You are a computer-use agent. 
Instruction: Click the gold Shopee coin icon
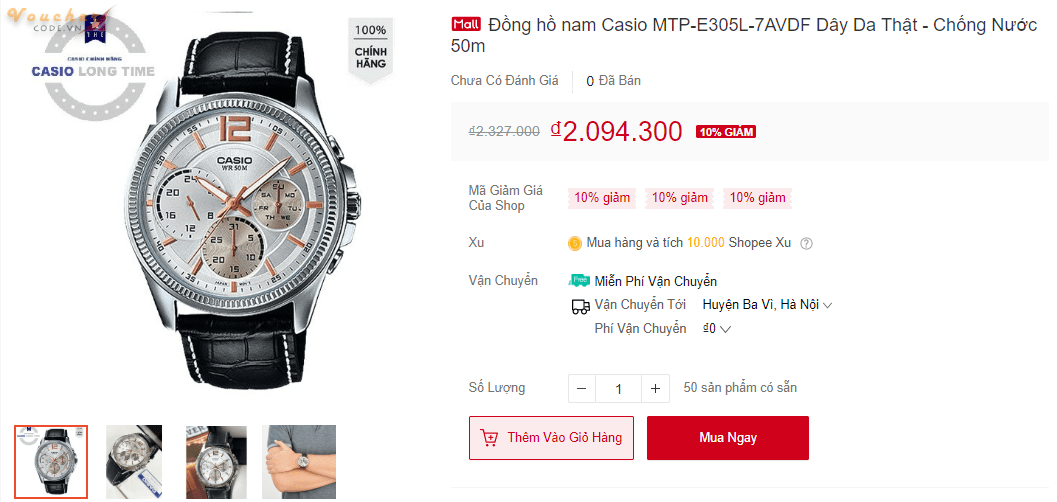(x=575, y=243)
